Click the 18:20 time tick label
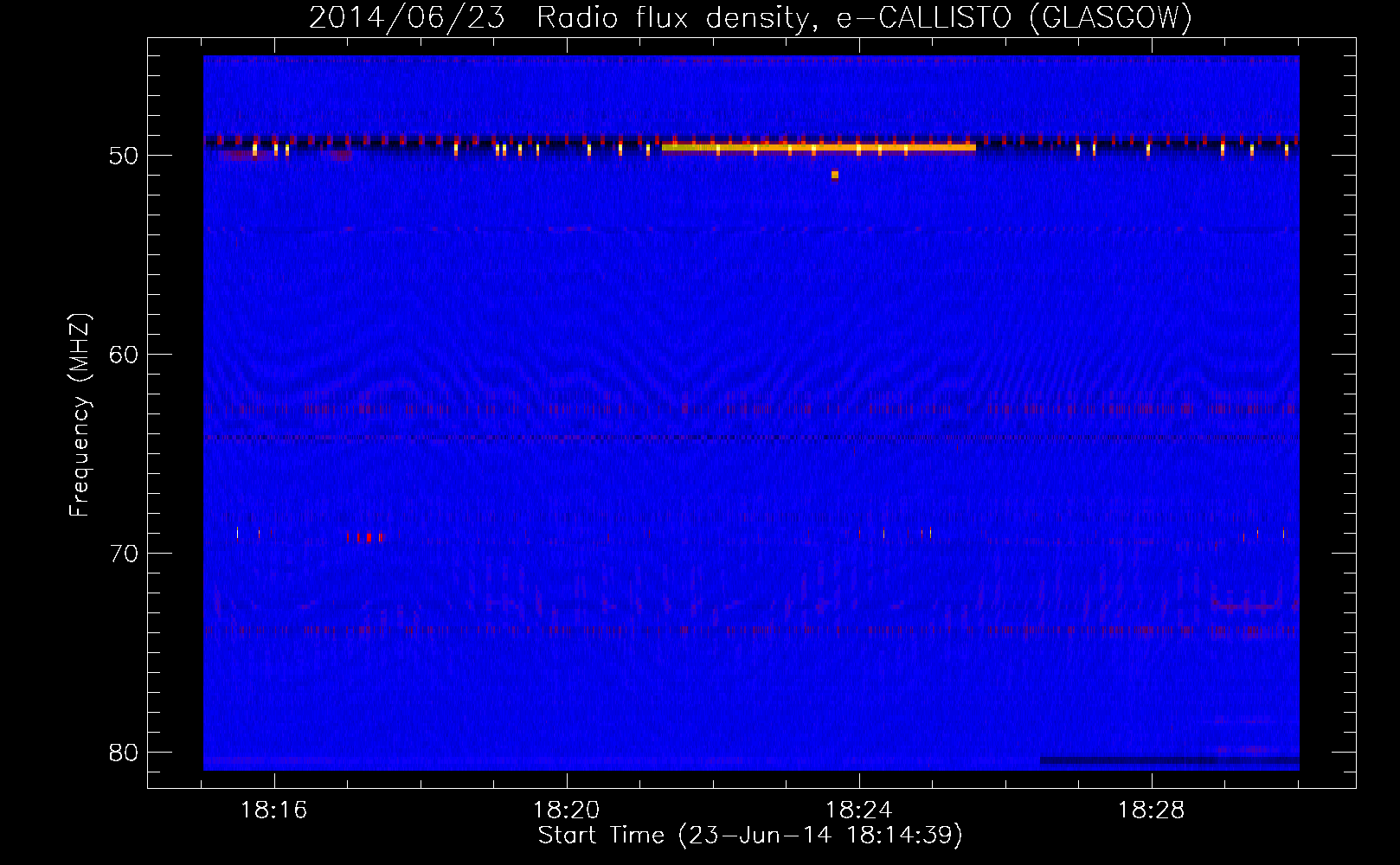The width and height of the screenshot is (1400, 865). [x=567, y=811]
